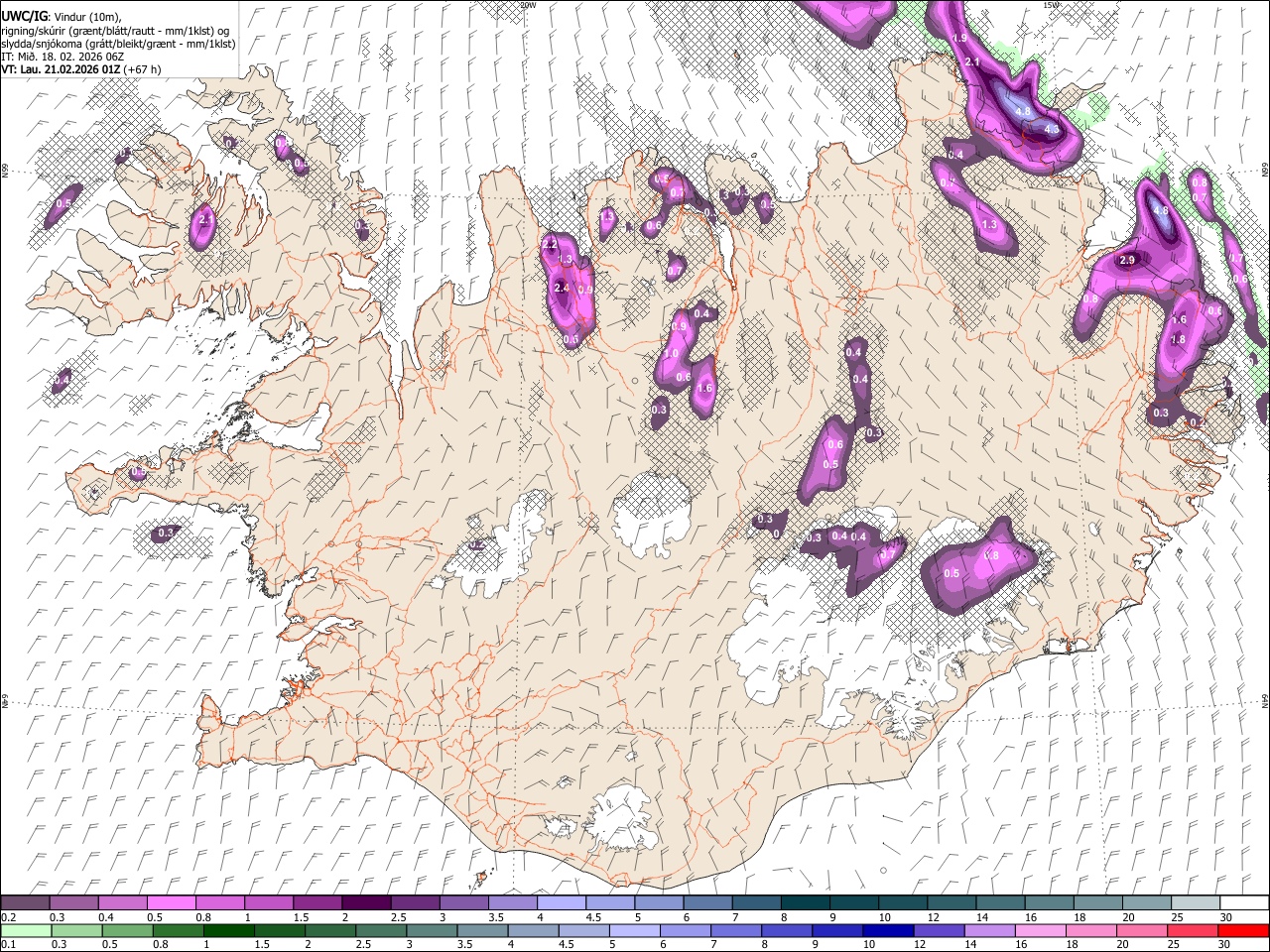Click the '4.3' precipitation value on the map

pyautogui.click(x=1053, y=129)
